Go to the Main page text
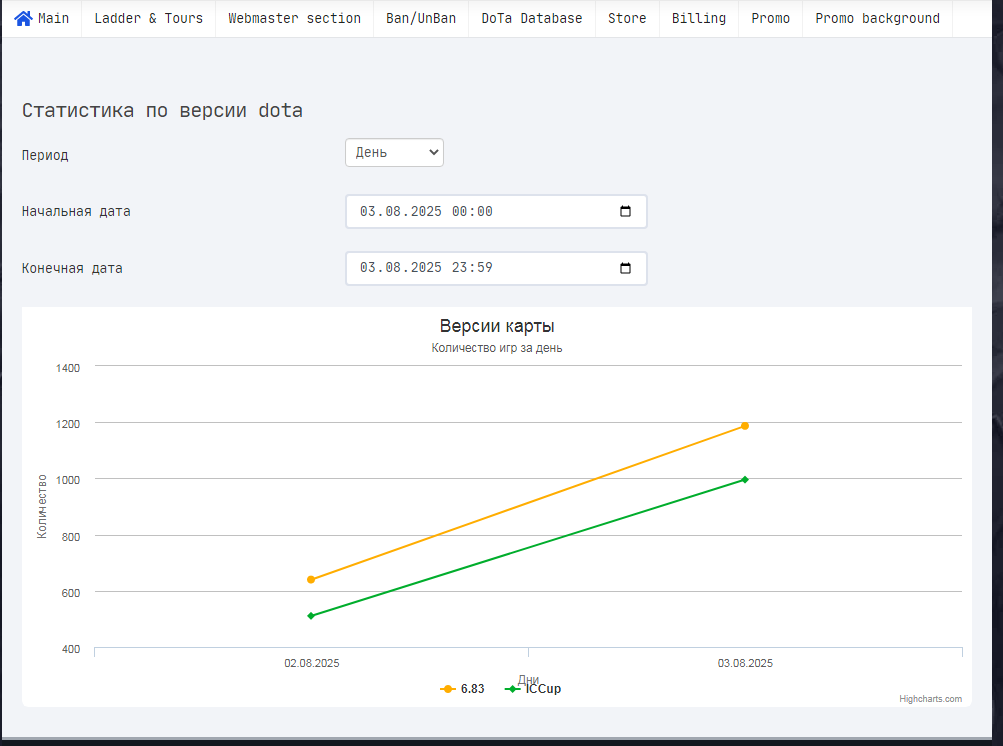Image resolution: width=1003 pixels, height=746 pixels. (54, 19)
